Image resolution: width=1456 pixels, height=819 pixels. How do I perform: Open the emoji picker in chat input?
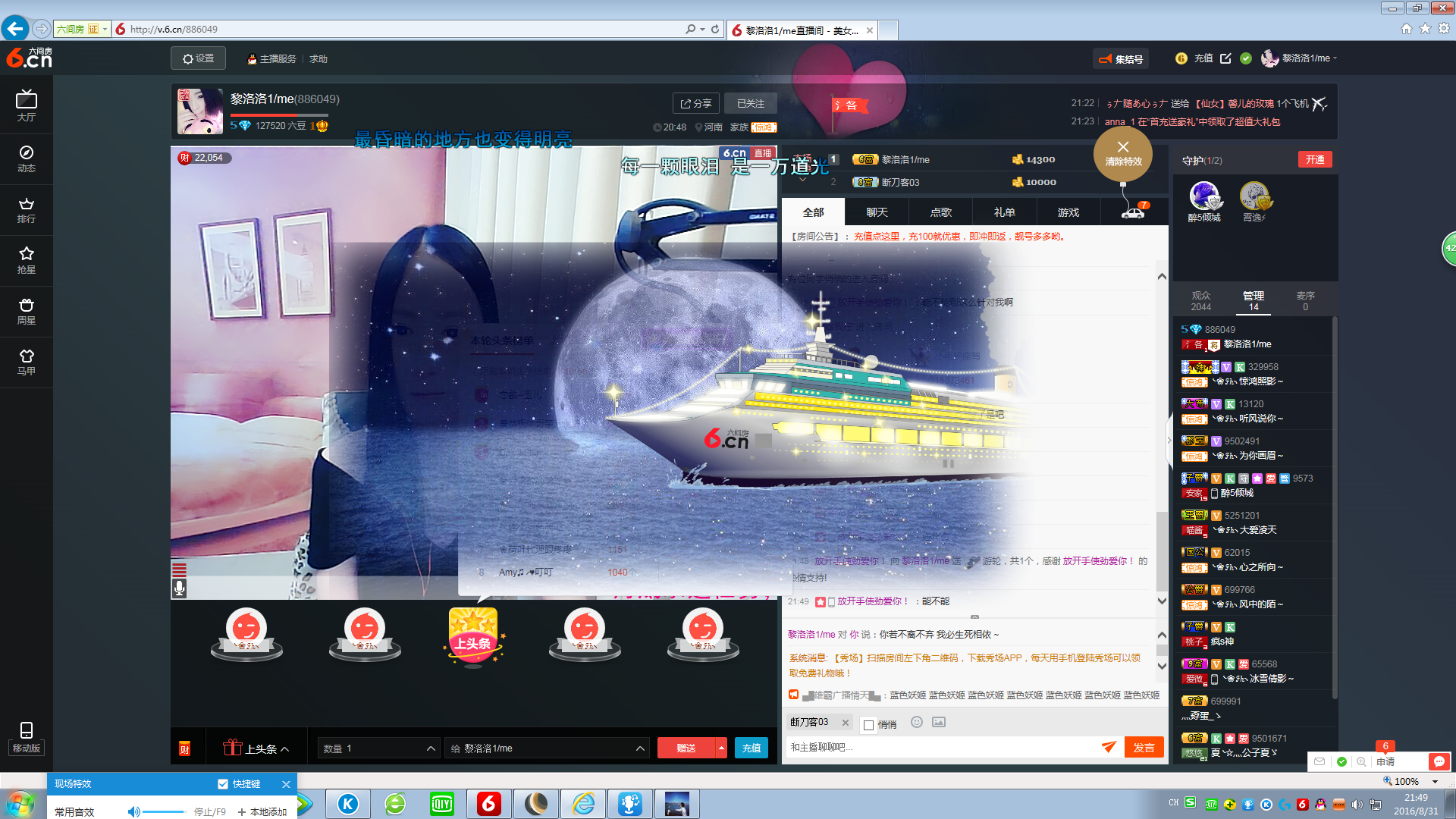click(917, 722)
